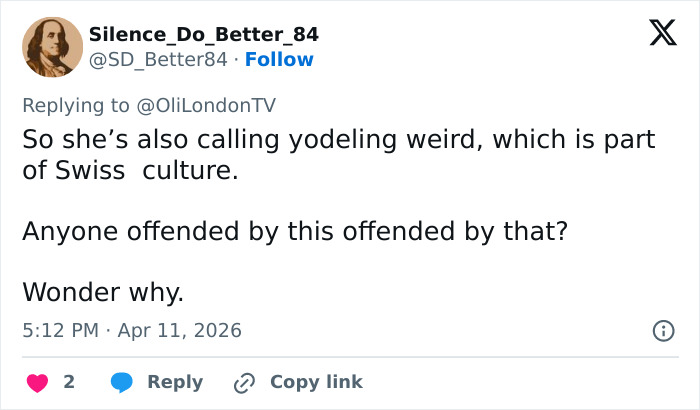700x410 pixels.
Task: Open Silence_Do_Better_84's profile avatar
Action: tap(53, 46)
